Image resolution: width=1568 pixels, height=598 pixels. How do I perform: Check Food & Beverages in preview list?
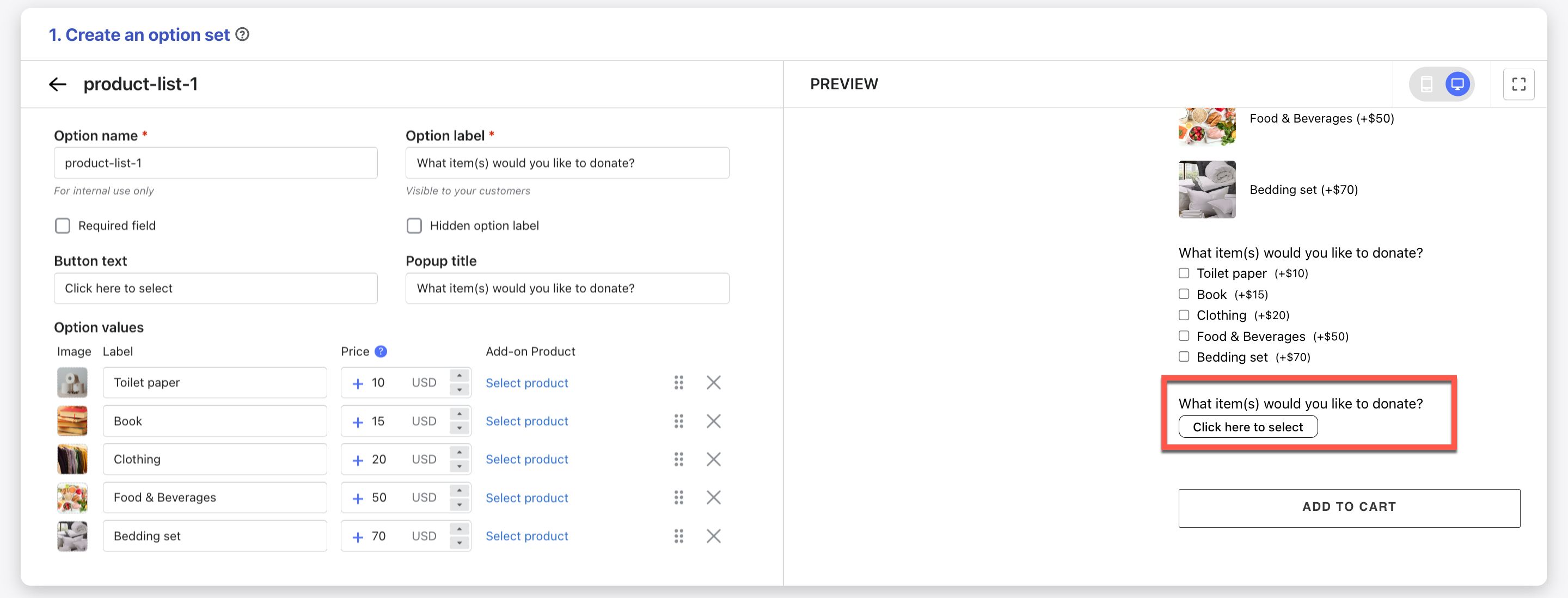[1183, 336]
